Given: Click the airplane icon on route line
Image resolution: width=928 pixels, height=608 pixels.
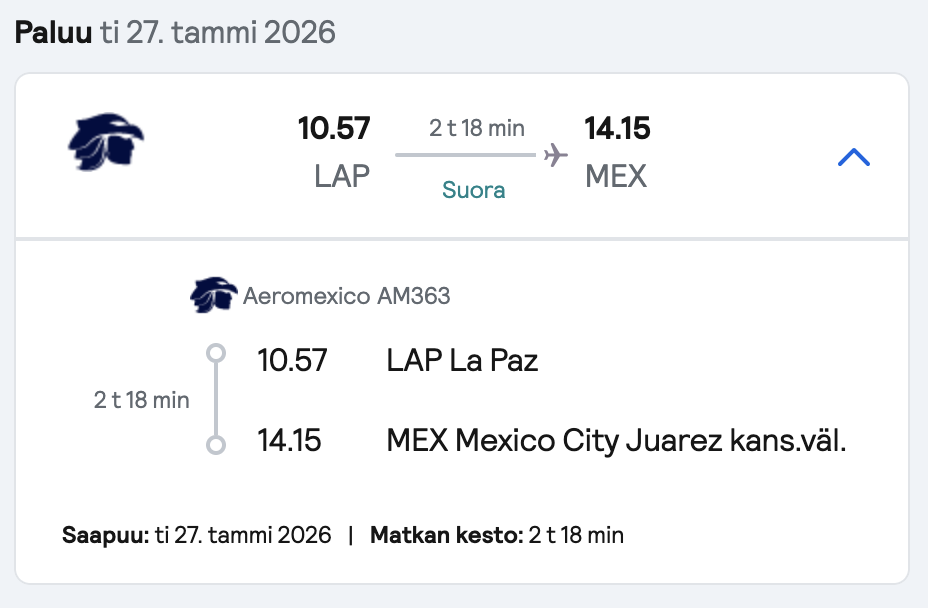Looking at the screenshot, I should point(556,155).
